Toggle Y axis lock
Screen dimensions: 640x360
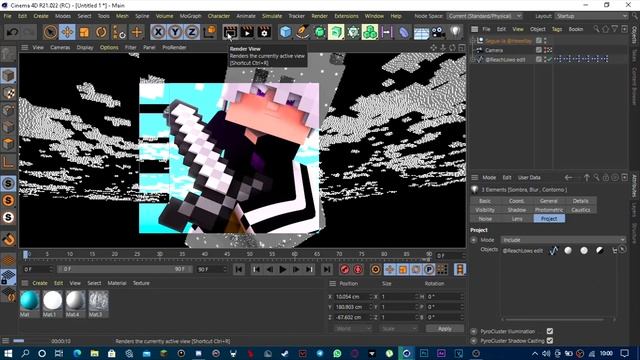[x=175, y=32]
